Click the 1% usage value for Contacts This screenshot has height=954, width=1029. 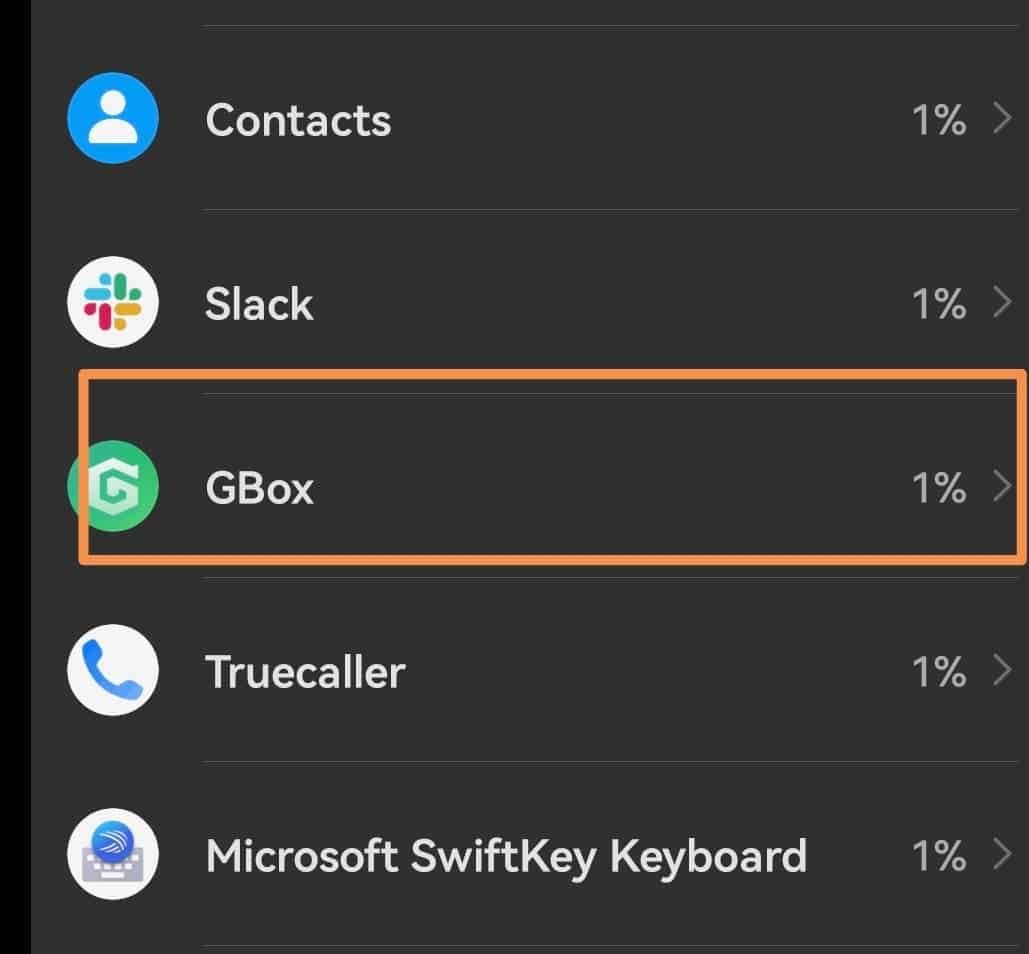(x=938, y=120)
